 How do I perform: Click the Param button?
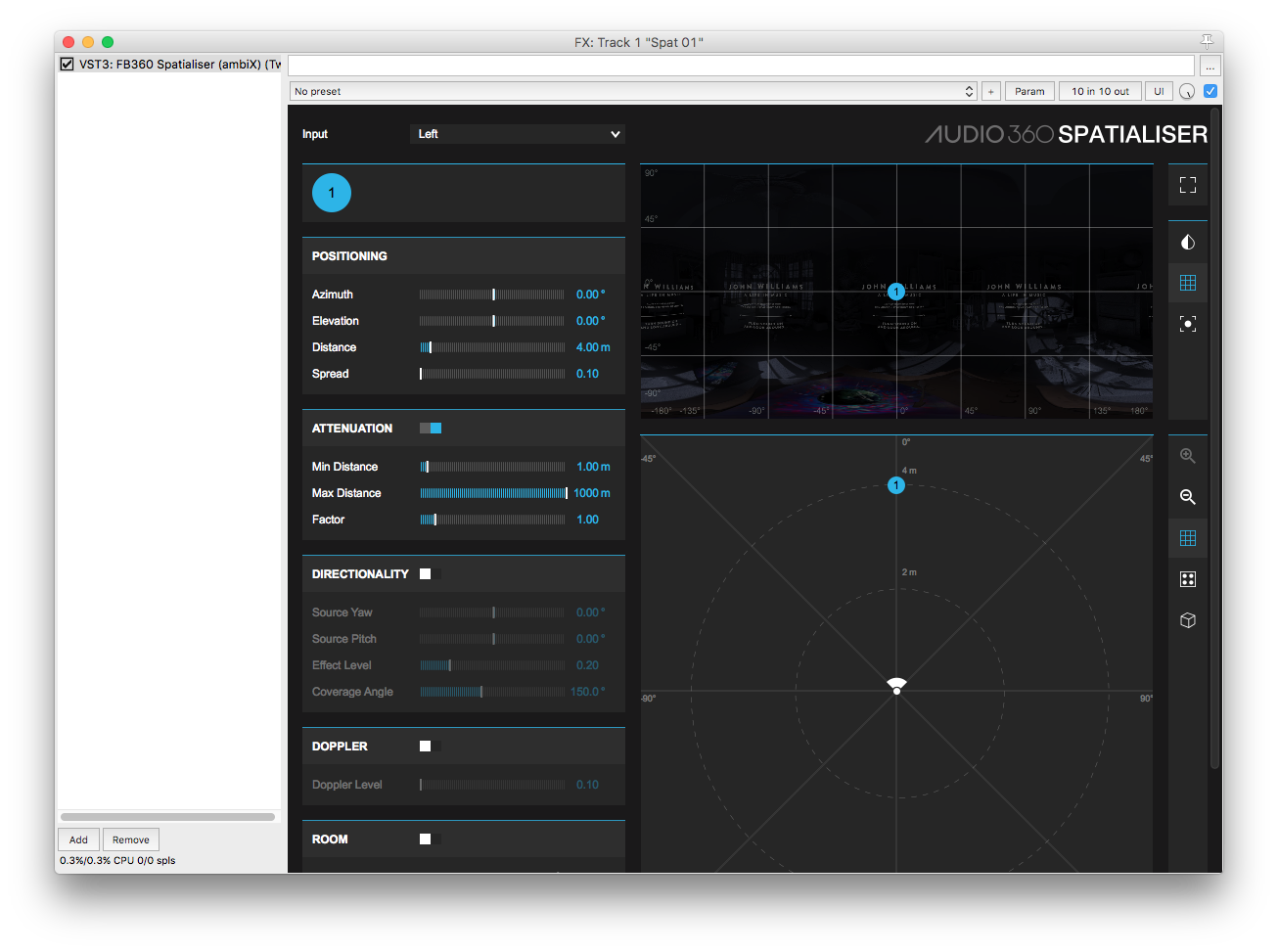pyautogui.click(x=1029, y=91)
